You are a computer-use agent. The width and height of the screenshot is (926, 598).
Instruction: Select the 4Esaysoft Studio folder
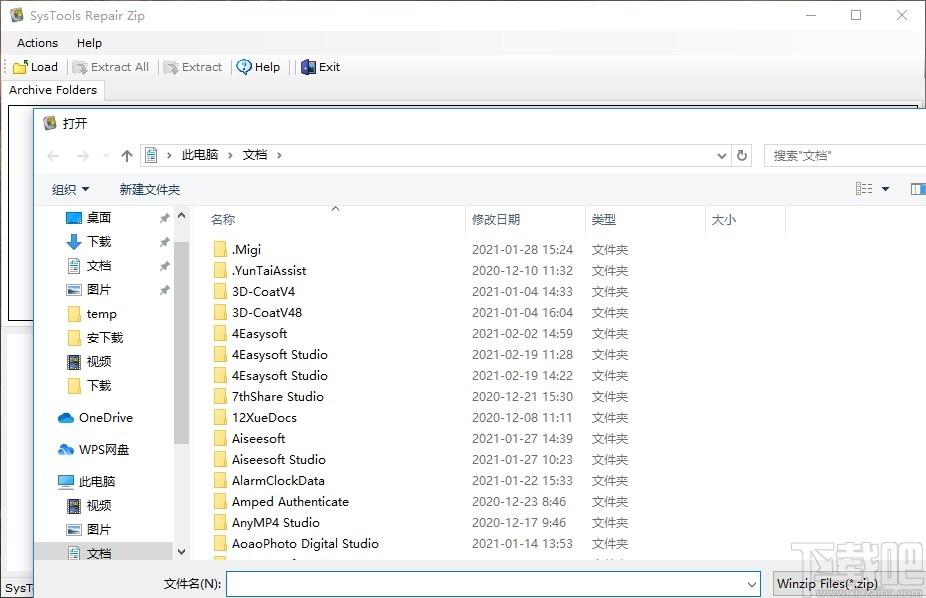pyautogui.click(x=279, y=375)
